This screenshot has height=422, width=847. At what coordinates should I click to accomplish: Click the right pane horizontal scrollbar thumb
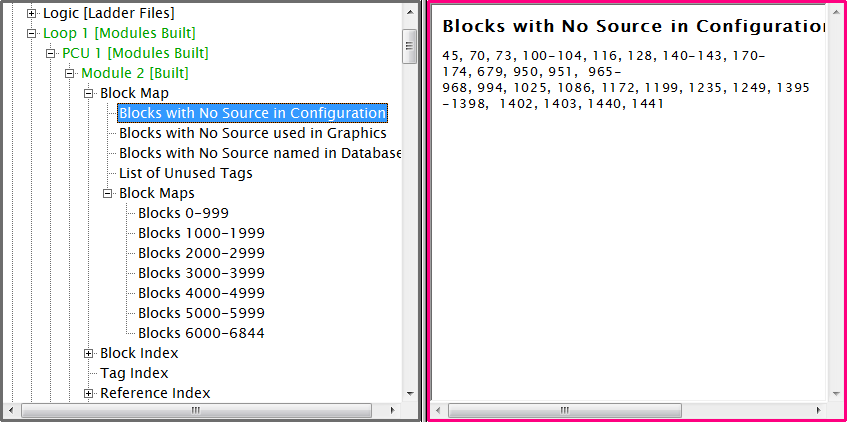pos(564,410)
